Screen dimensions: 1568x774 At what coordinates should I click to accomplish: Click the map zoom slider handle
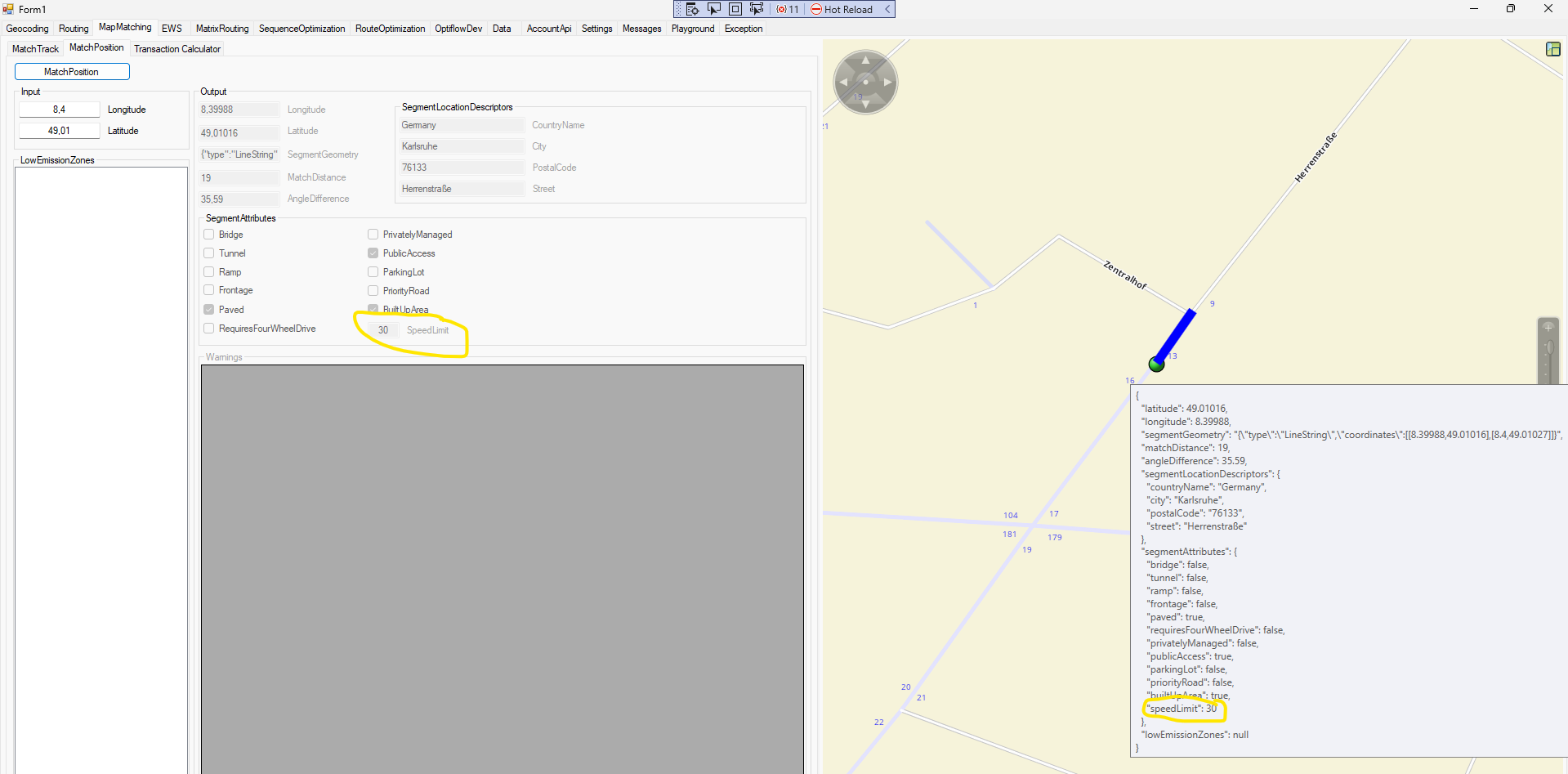coord(1548,348)
